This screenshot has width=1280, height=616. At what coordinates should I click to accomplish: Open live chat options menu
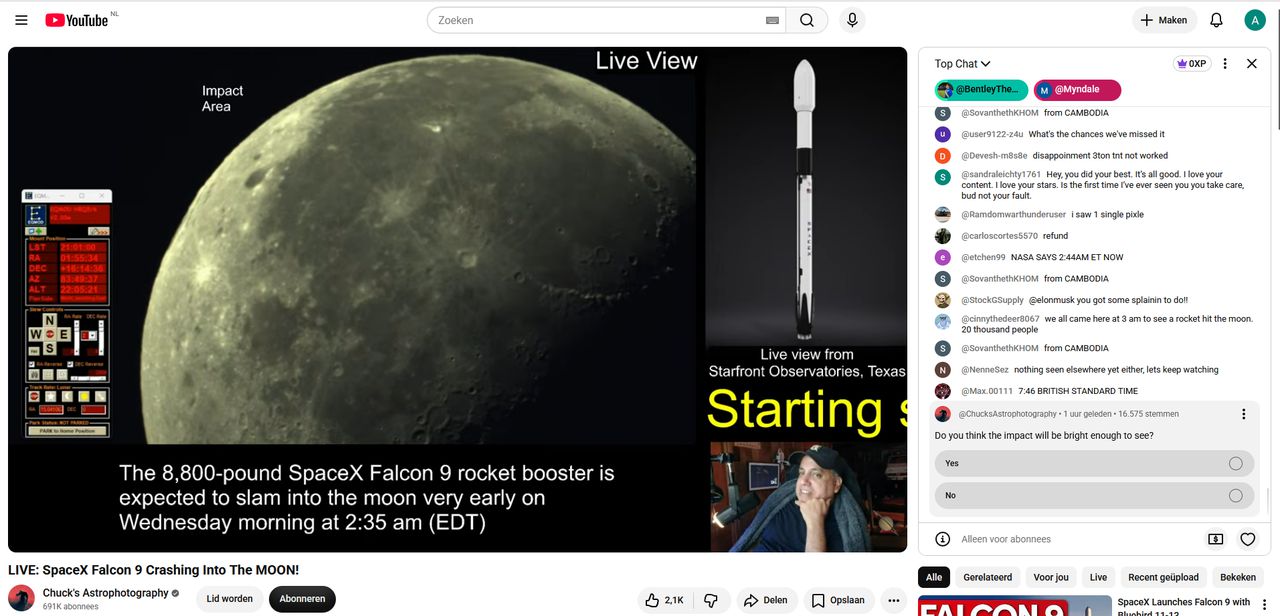pyautogui.click(x=1225, y=64)
